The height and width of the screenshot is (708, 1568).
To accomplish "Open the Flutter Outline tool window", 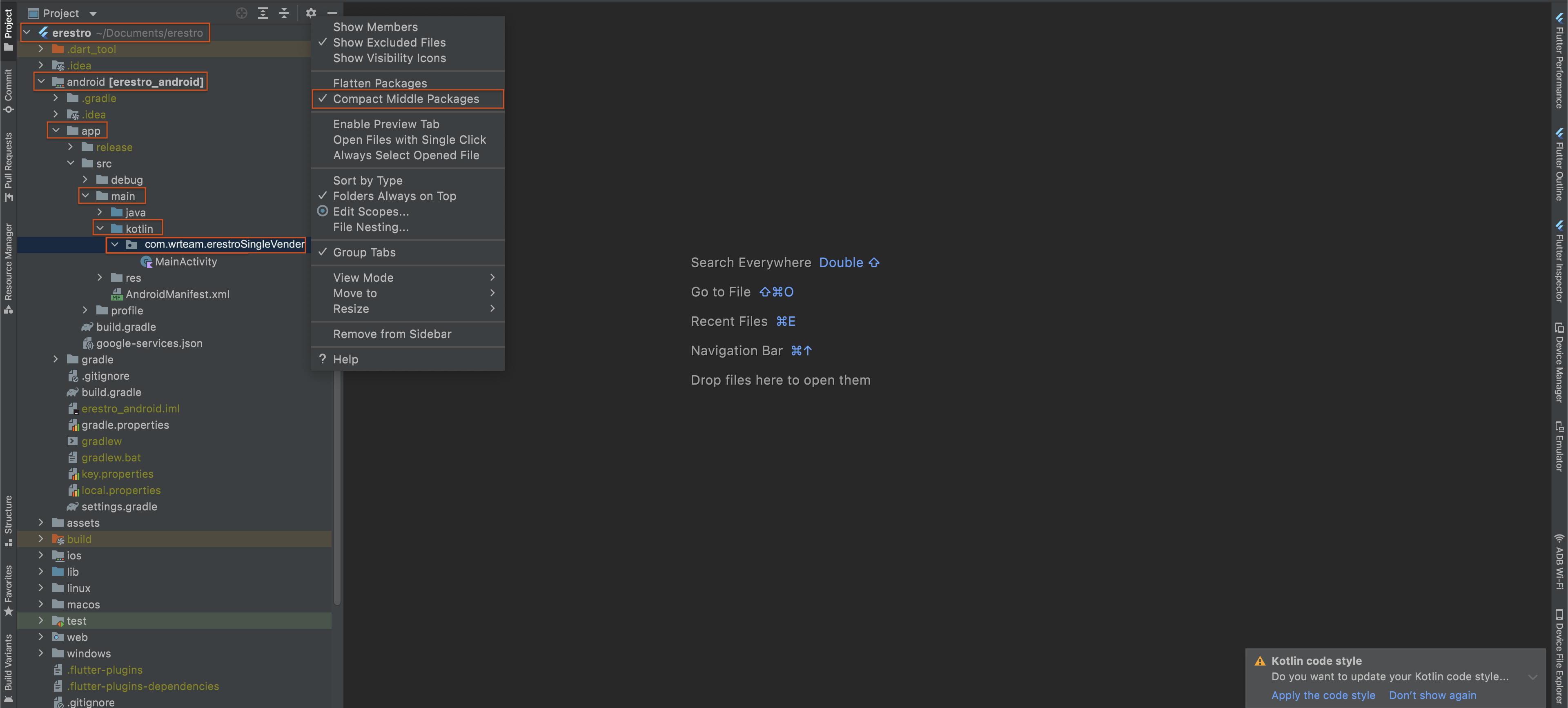I will tap(1559, 165).
